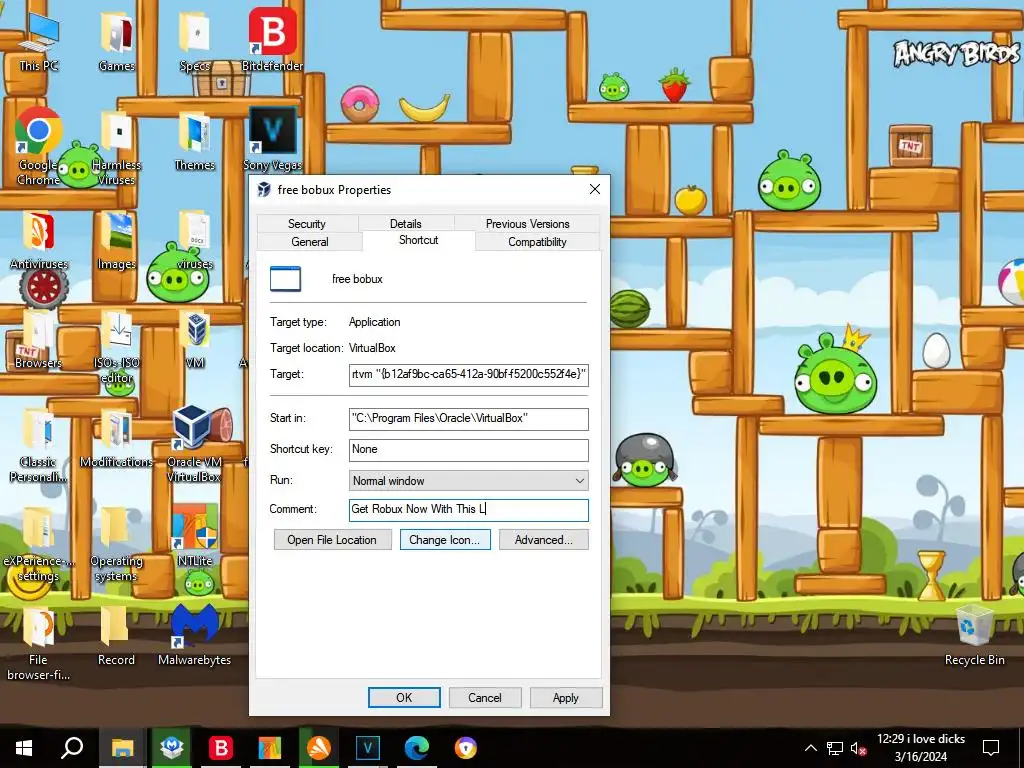Open the Browsers folder icon
This screenshot has width=1024, height=768.
coord(38,340)
